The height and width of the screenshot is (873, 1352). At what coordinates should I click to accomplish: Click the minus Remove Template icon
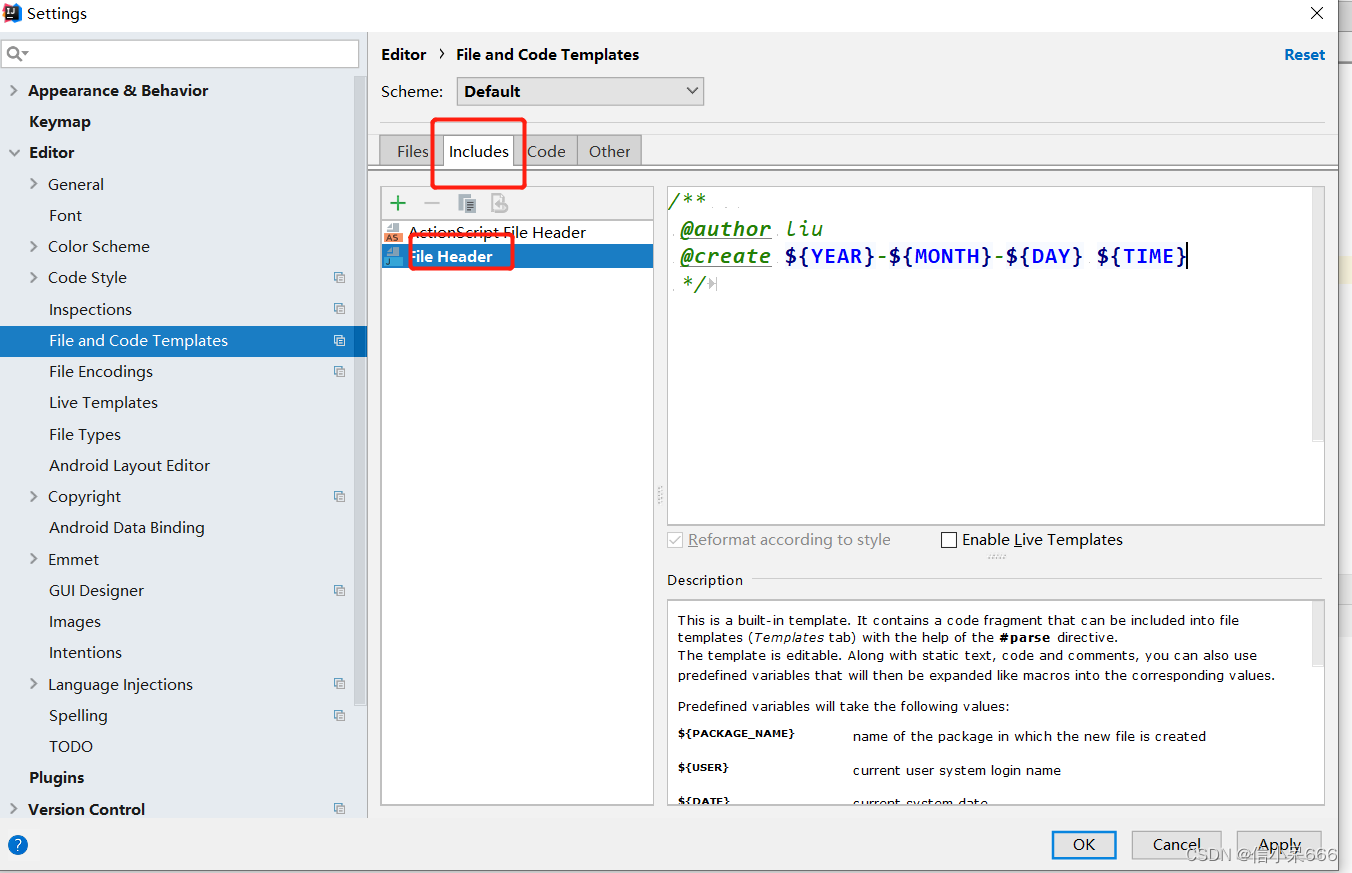(432, 203)
